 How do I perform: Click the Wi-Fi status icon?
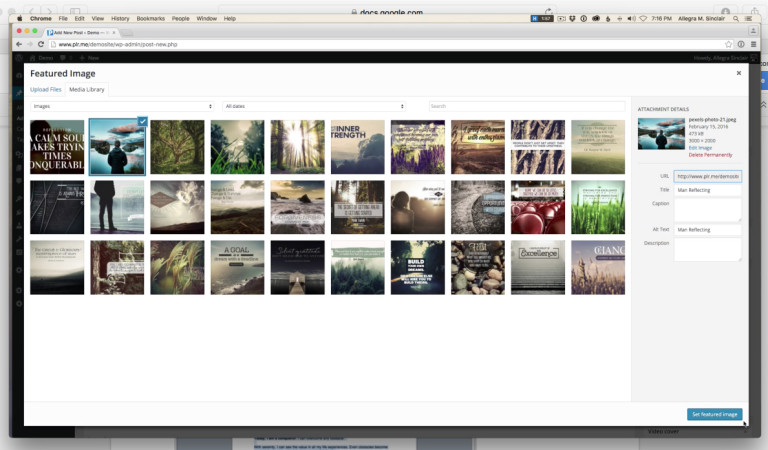point(643,19)
